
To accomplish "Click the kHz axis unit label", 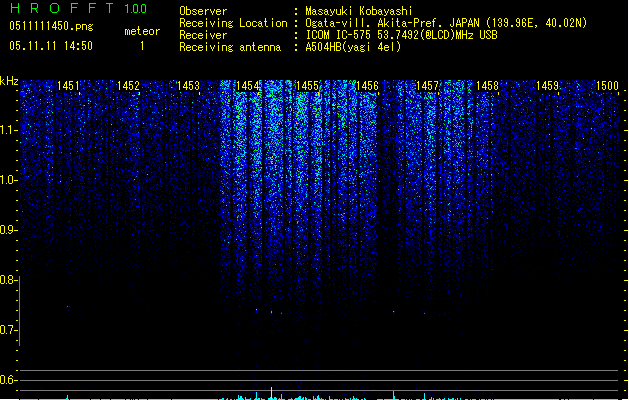I will point(9,81).
